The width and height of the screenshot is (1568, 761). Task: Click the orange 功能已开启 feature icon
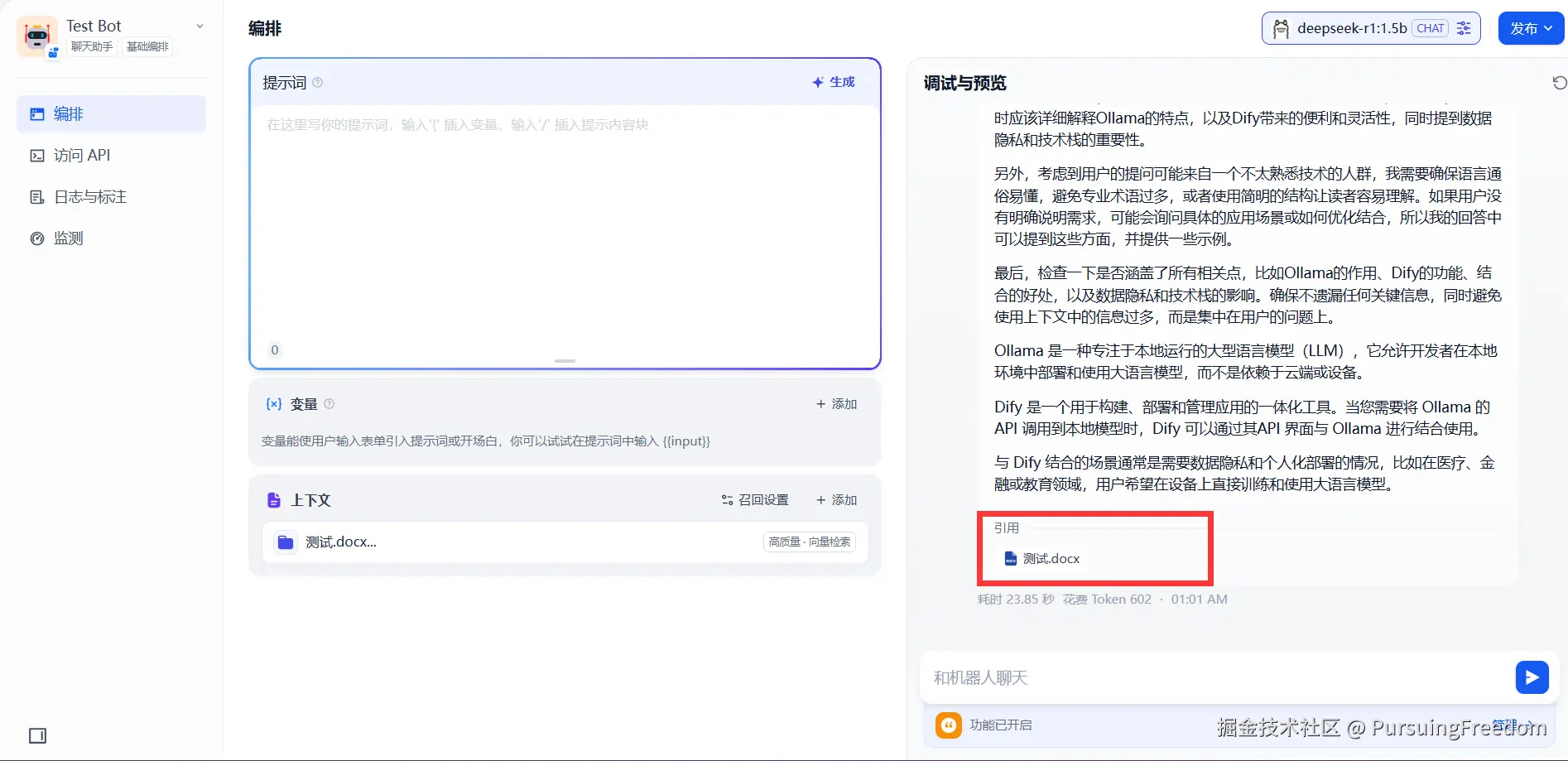tap(949, 725)
